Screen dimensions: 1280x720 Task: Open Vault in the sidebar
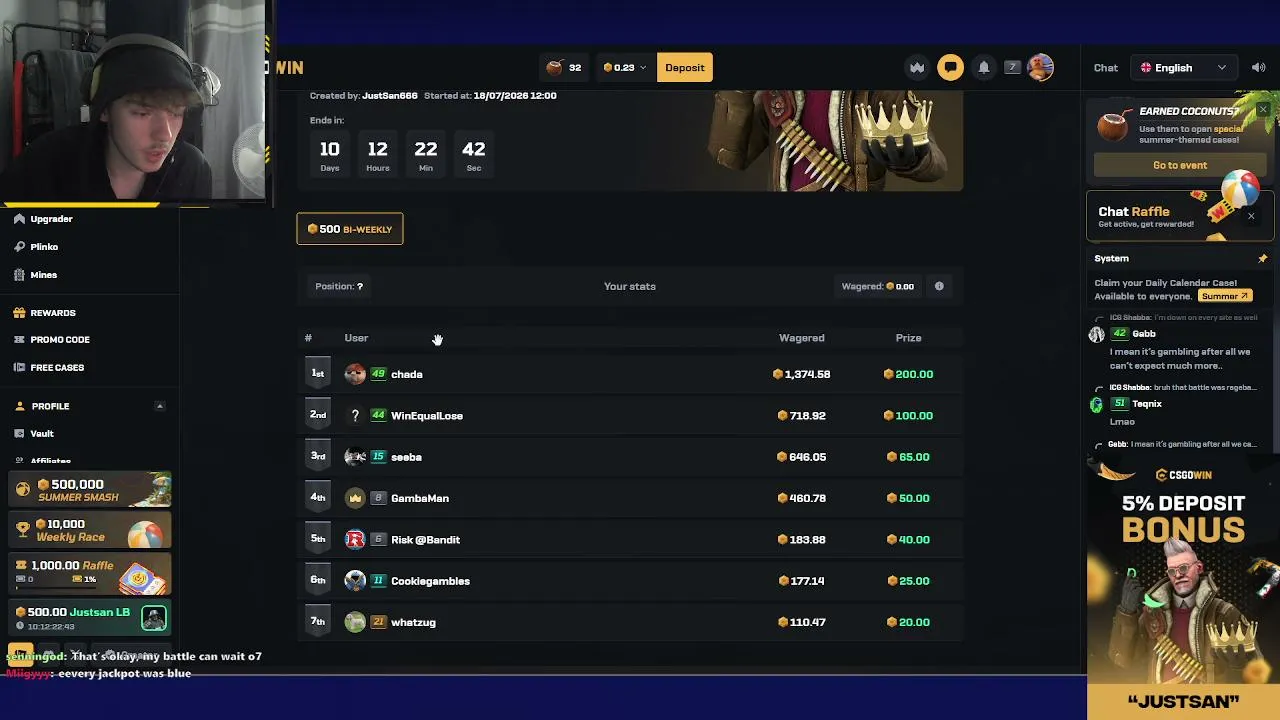(42, 434)
